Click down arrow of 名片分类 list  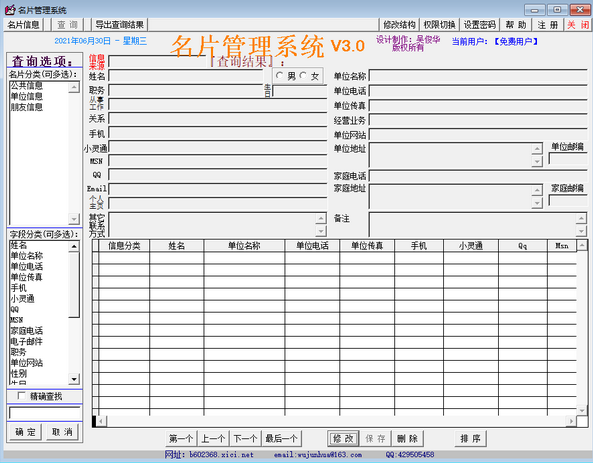pos(74,219)
